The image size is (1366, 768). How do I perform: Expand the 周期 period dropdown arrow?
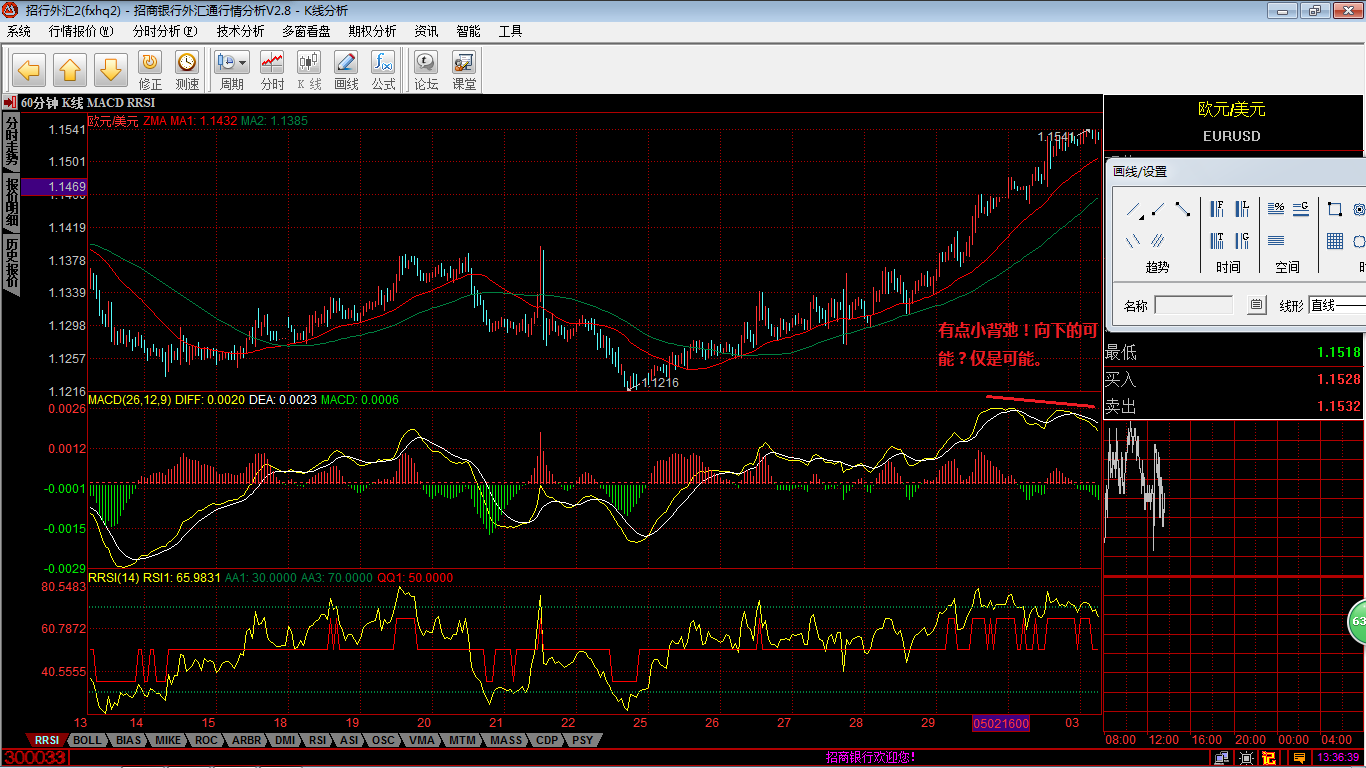(244, 62)
